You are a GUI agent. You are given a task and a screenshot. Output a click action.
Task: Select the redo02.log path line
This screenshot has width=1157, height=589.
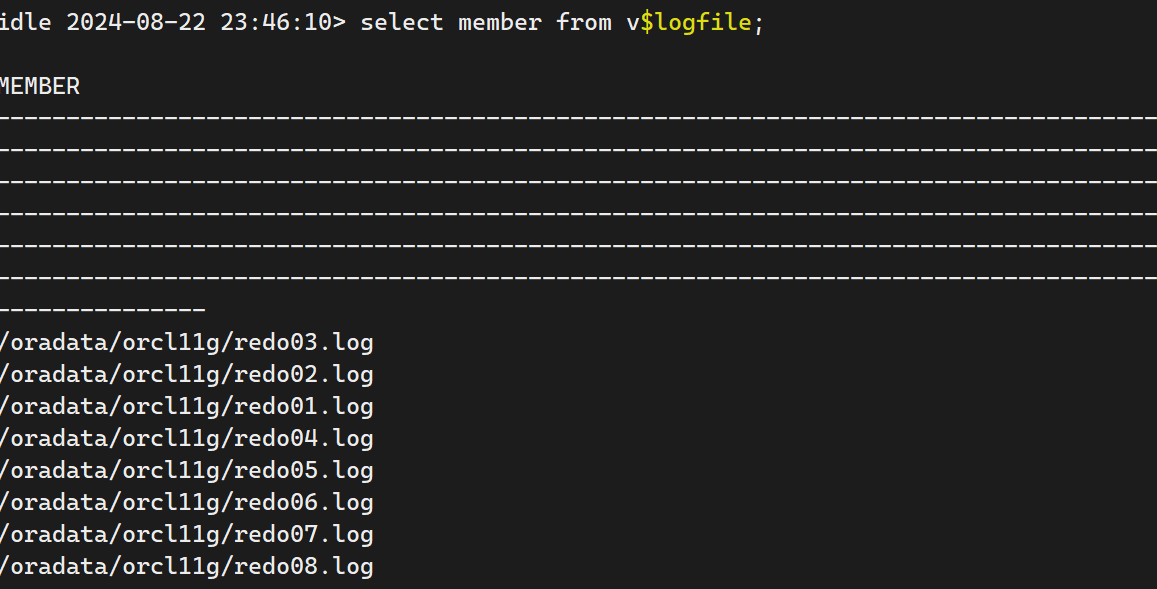(187, 375)
